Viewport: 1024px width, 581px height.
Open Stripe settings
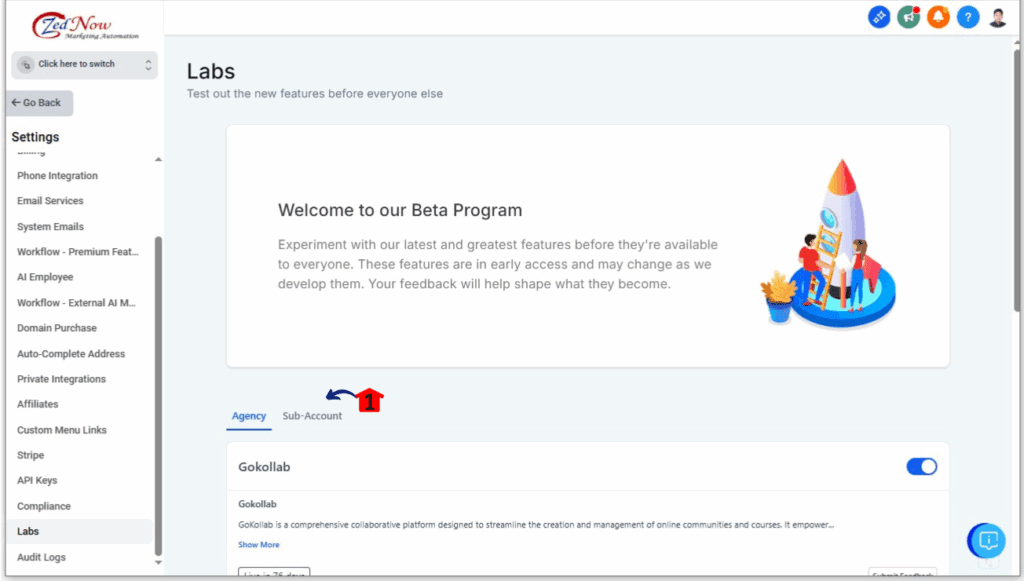tap(31, 456)
